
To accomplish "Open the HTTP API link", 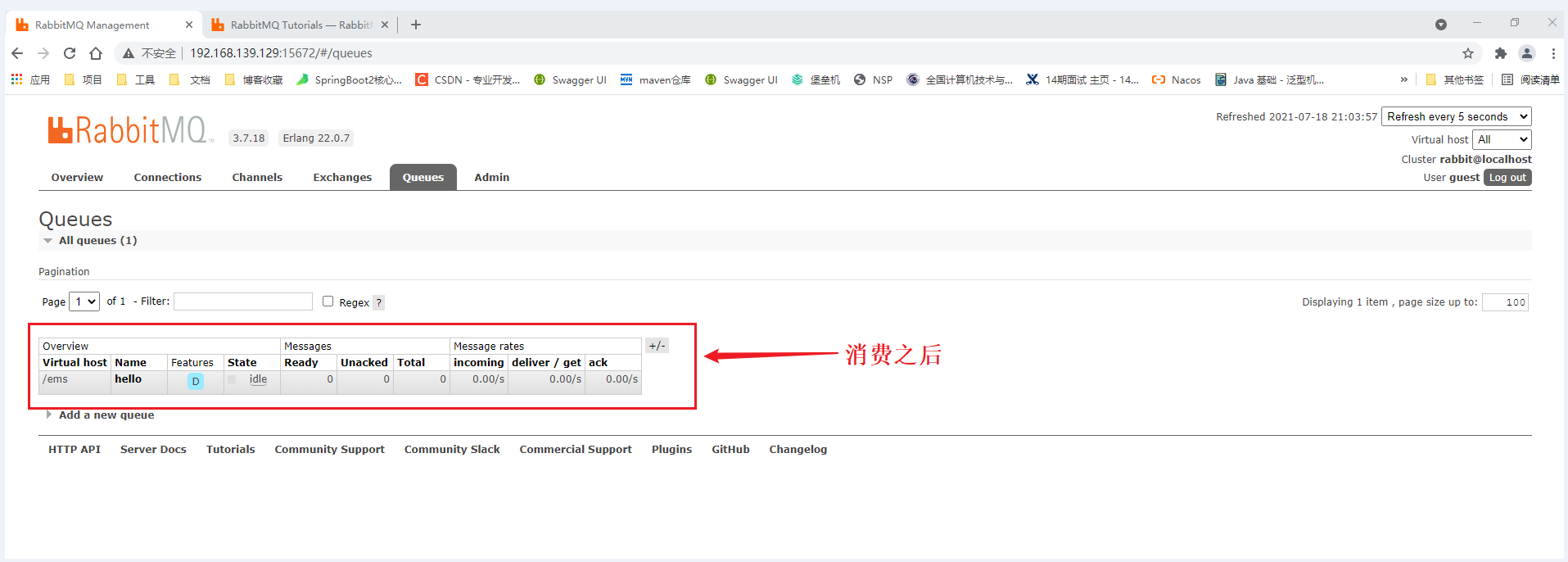I will click(x=75, y=449).
